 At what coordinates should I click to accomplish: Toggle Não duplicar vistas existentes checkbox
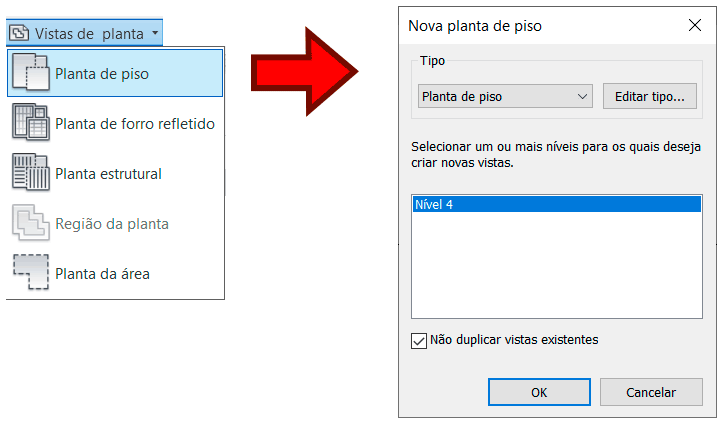pos(419,340)
